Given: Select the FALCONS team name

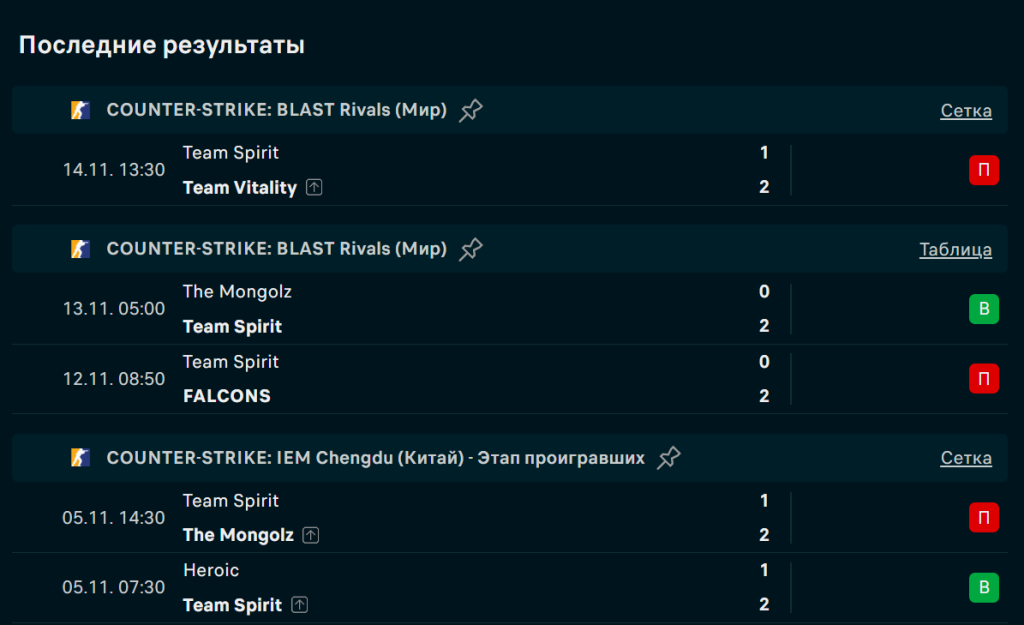Looking at the screenshot, I should pyautogui.click(x=227, y=396).
